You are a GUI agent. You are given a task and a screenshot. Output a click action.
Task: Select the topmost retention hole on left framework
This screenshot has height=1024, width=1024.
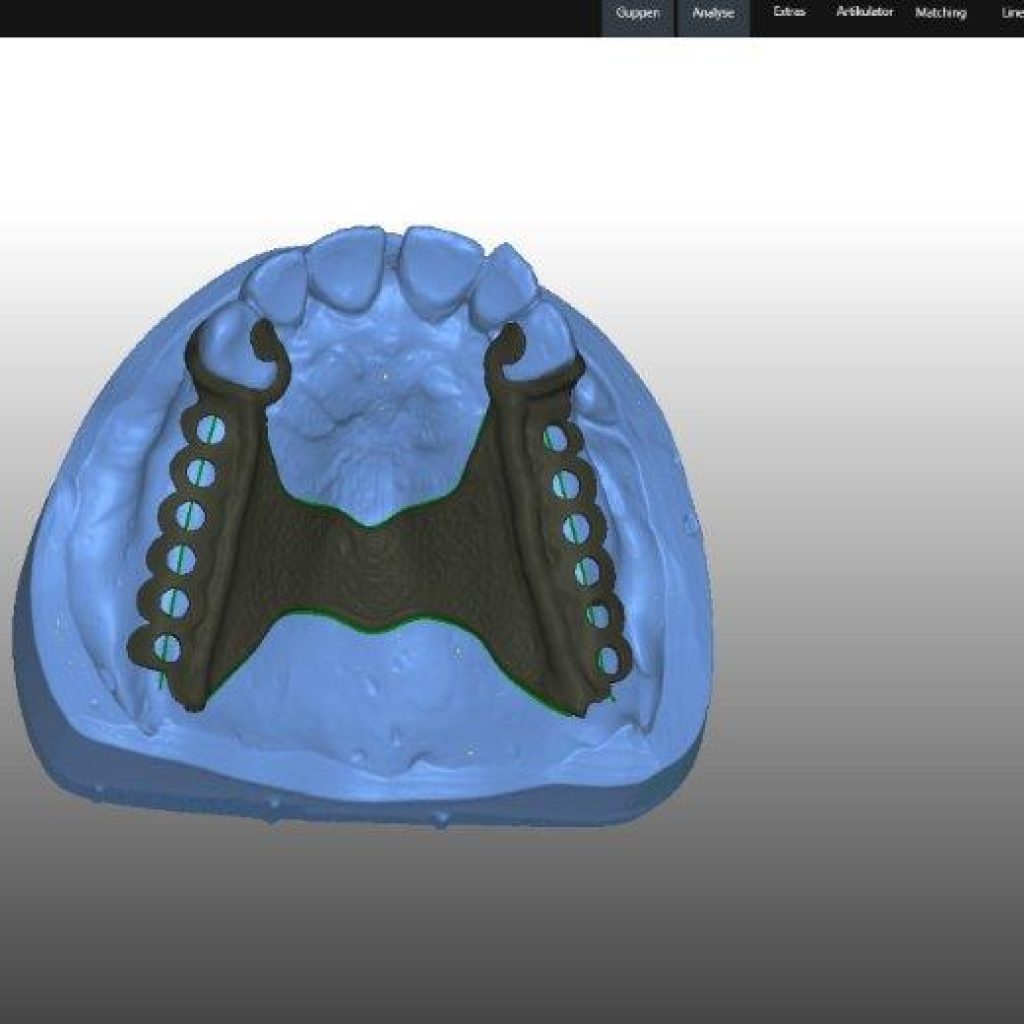tap(208, 430)
